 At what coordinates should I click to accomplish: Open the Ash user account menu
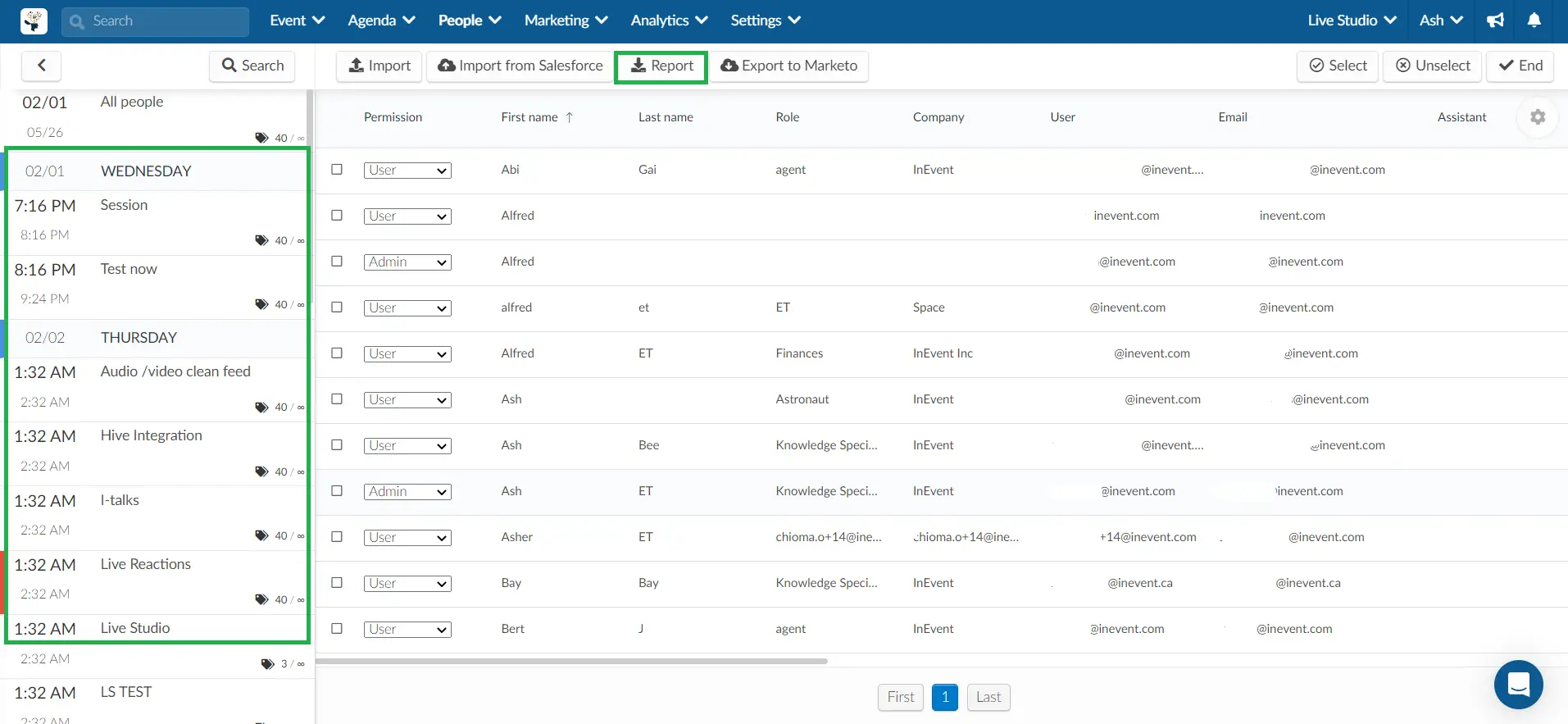pyautogui.click(x=1441, y=20)
